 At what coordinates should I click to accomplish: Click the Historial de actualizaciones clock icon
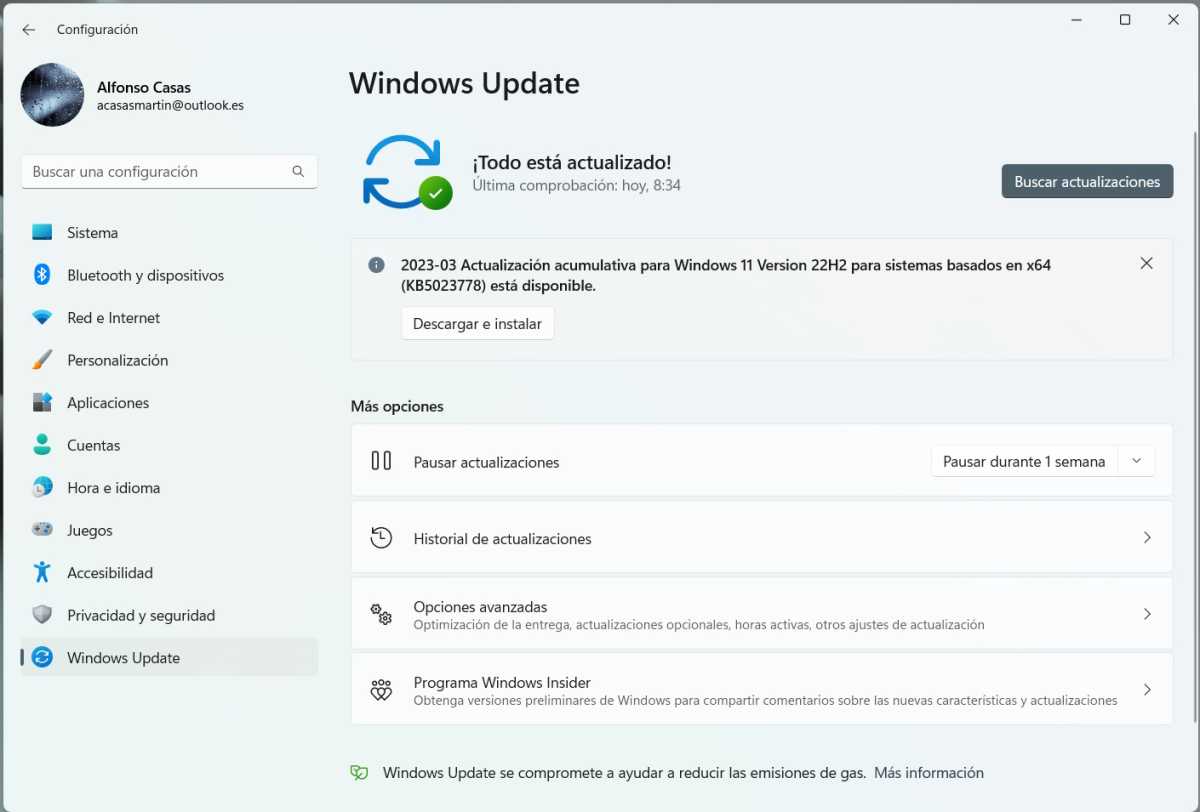pyautogui.click(x=381, y=538)
